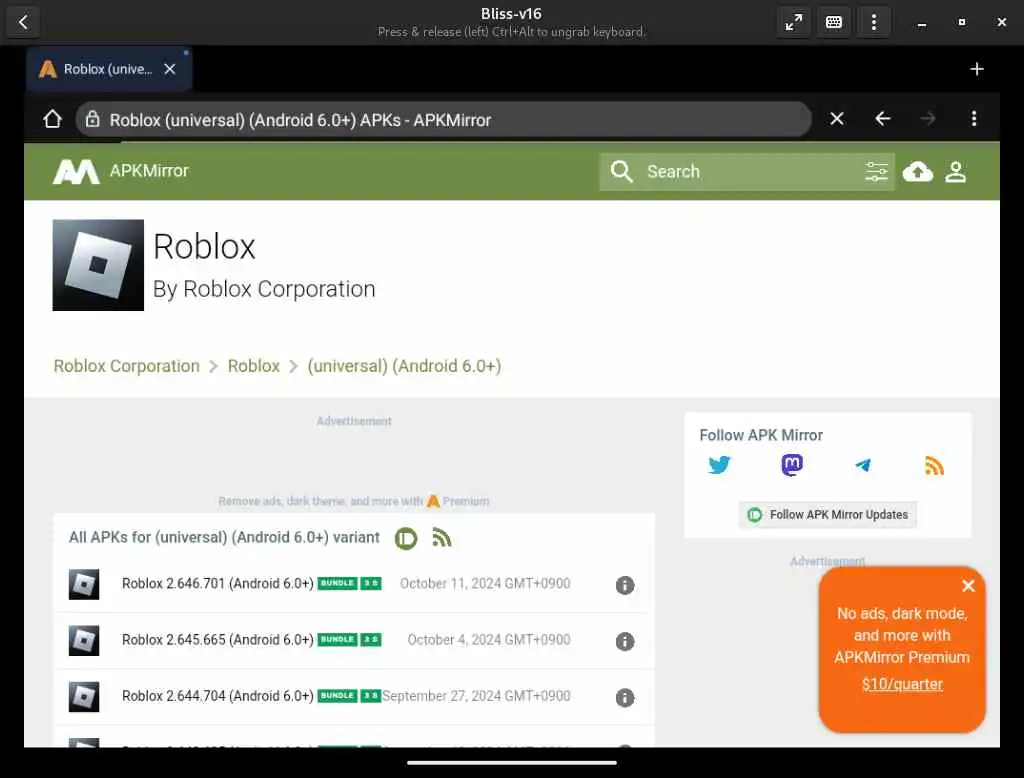
Task: Toggle fullscreen with the expand arrows icon
Action: [x=793, y=22]
